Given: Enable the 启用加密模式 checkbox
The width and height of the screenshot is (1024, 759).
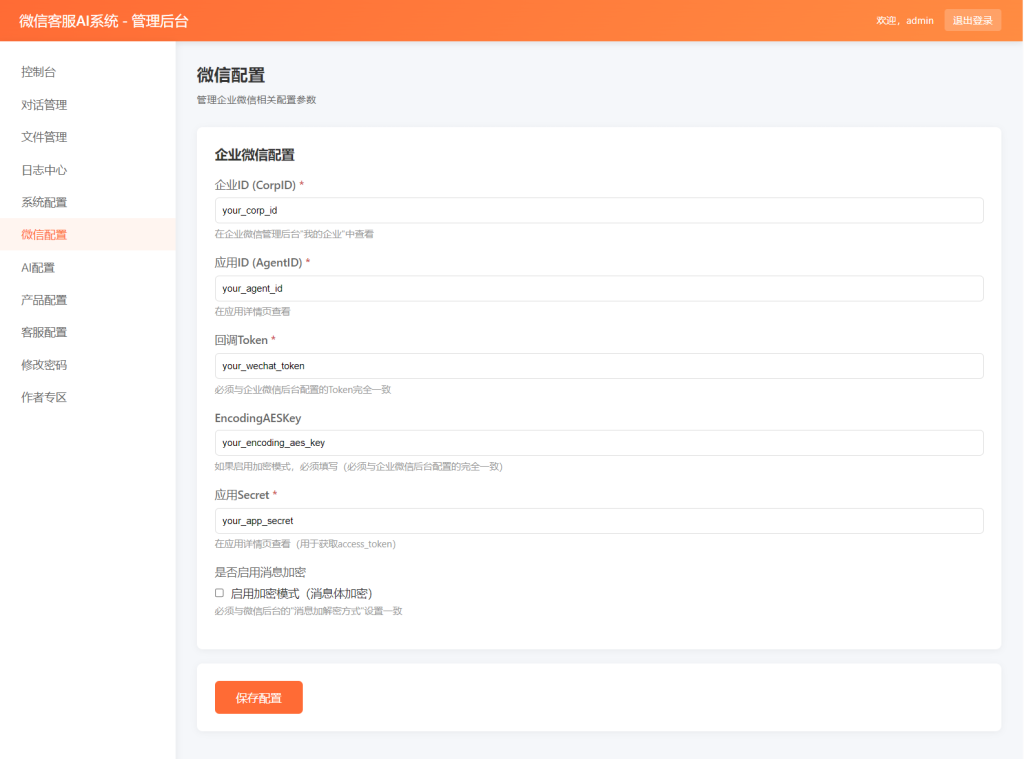Looking at the screenshot, I should (218, 593).
